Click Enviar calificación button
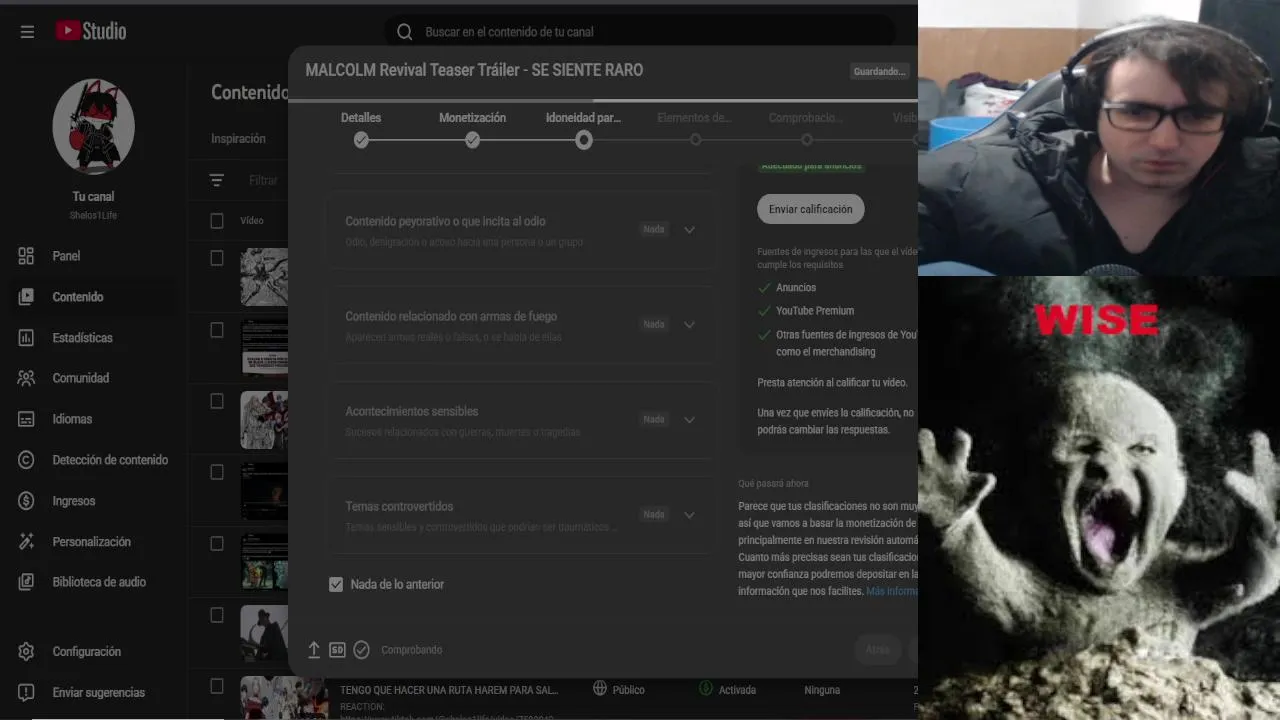The image size is (1280, 720). pyautogui.click(x=811, y=209)
